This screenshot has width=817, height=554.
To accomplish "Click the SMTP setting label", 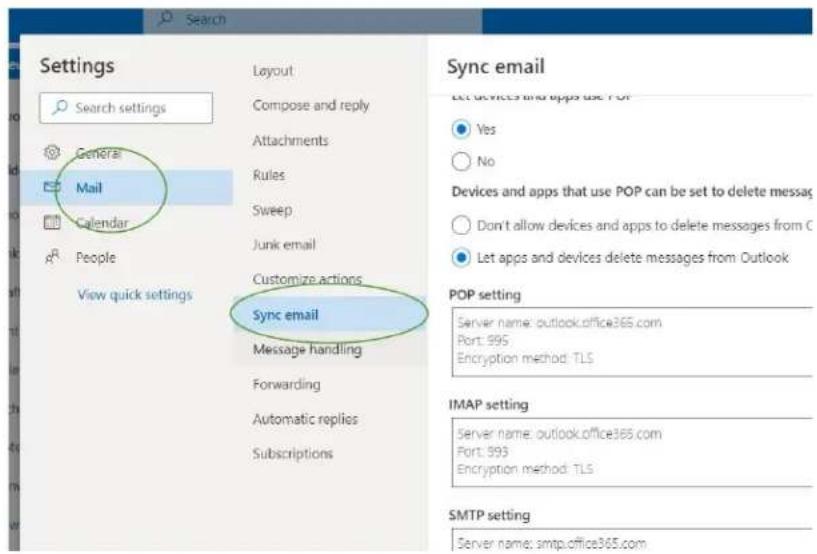I will tap(490, 515).
